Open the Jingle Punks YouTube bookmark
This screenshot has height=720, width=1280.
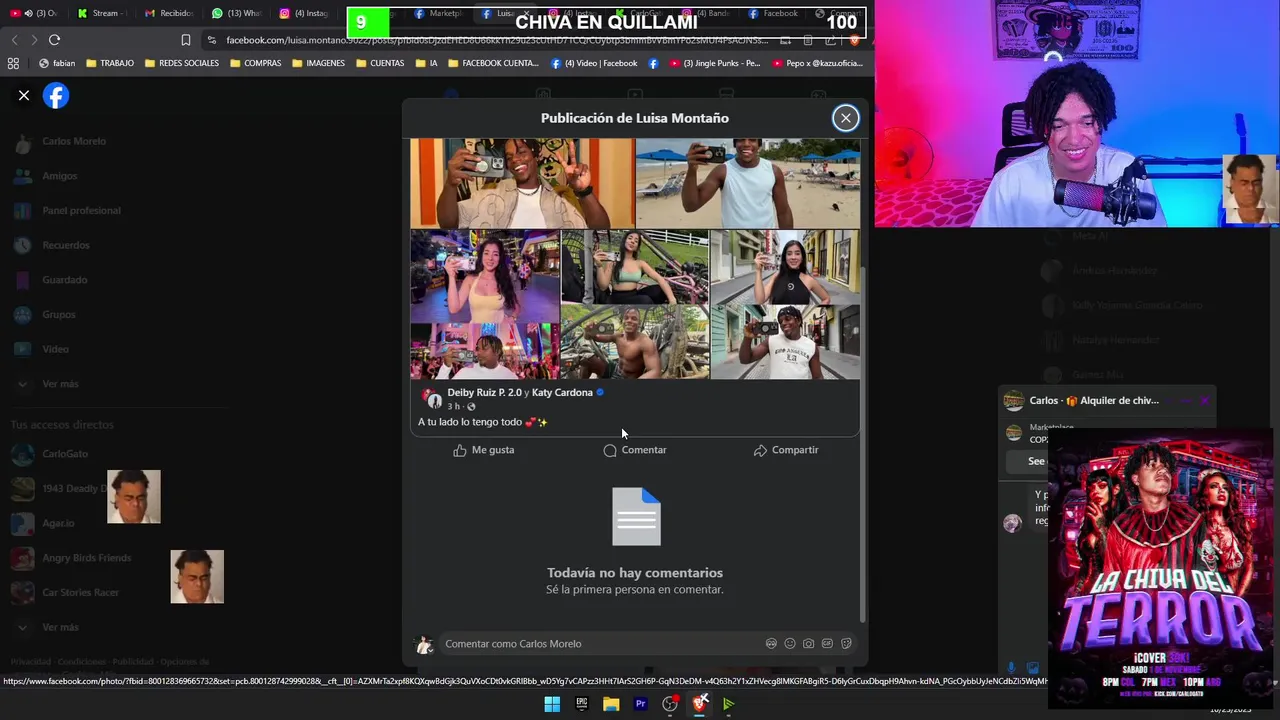point(715,63)
